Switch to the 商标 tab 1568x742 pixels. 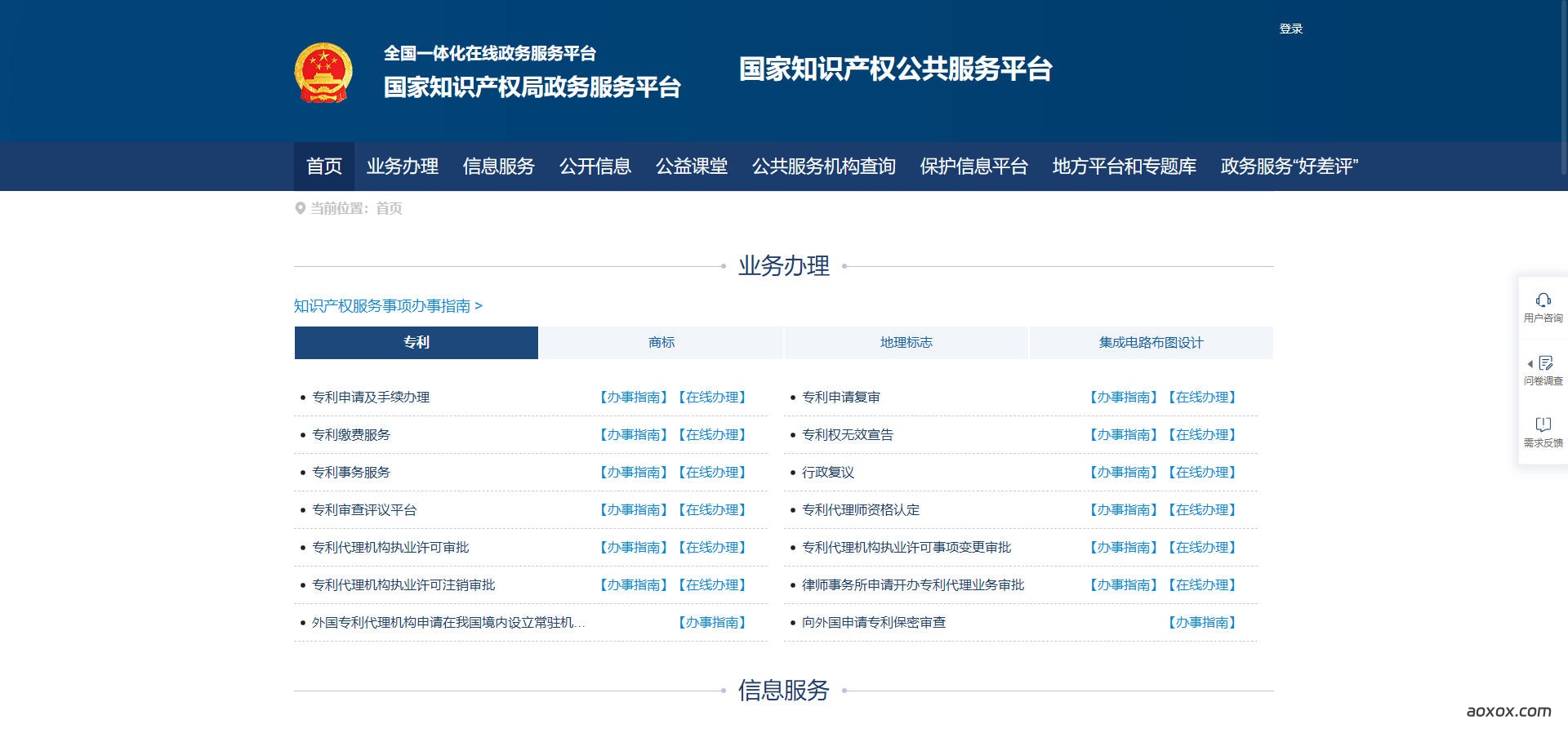661,343
